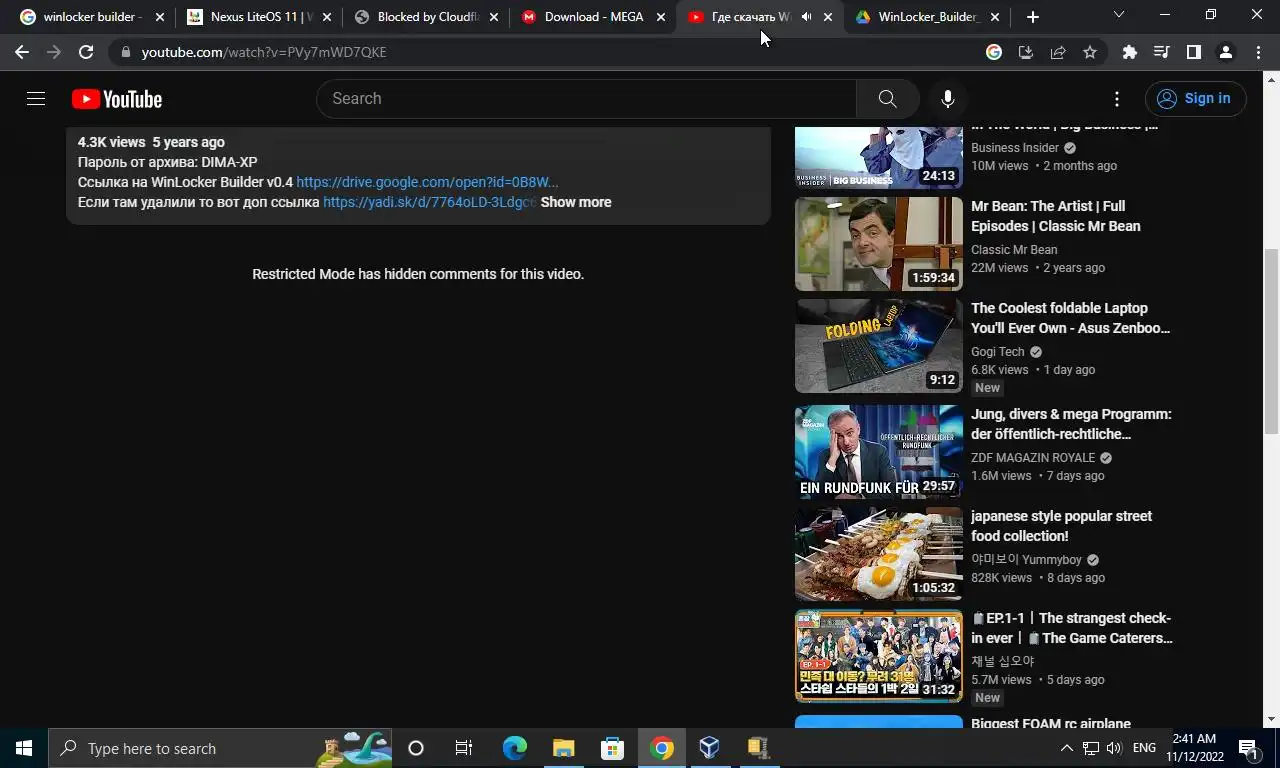1280x768 pixels.
Task: Open the notification center icon
Action: point(1248,748)
